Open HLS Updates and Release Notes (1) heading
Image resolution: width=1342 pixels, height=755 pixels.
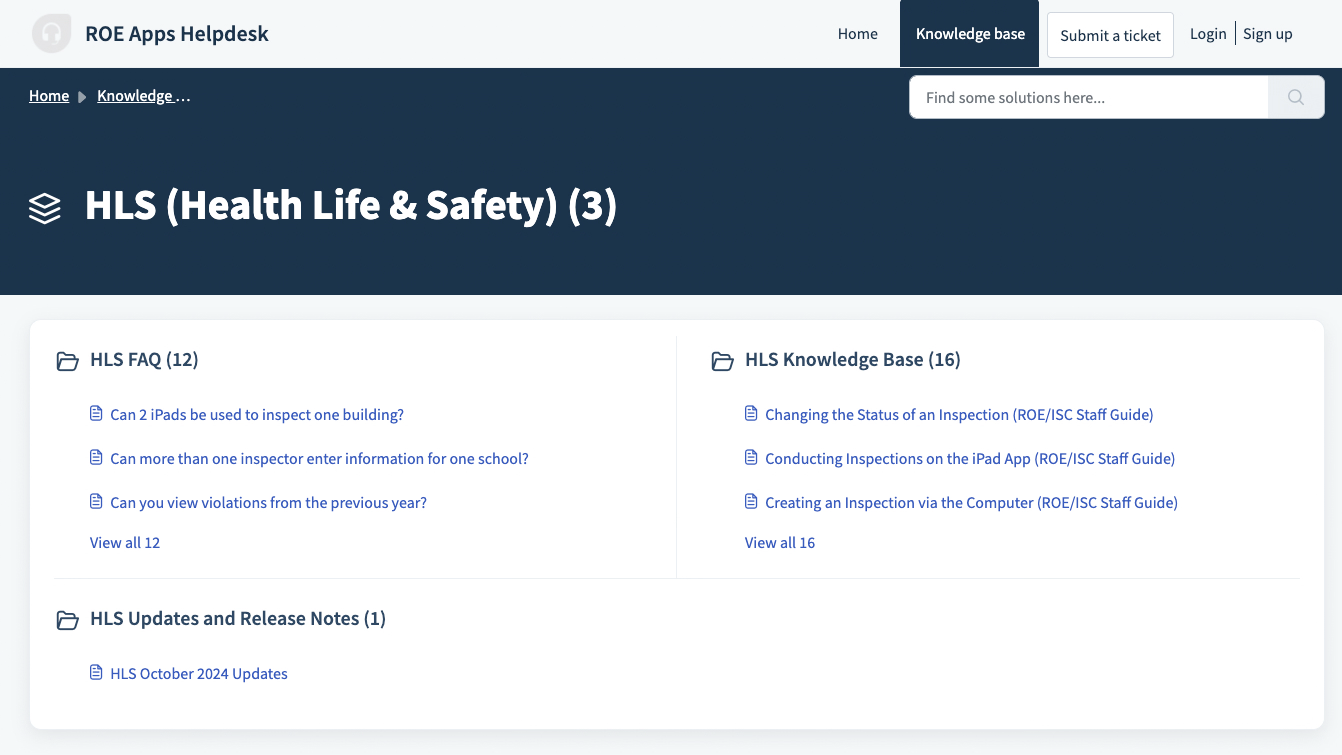238,619
